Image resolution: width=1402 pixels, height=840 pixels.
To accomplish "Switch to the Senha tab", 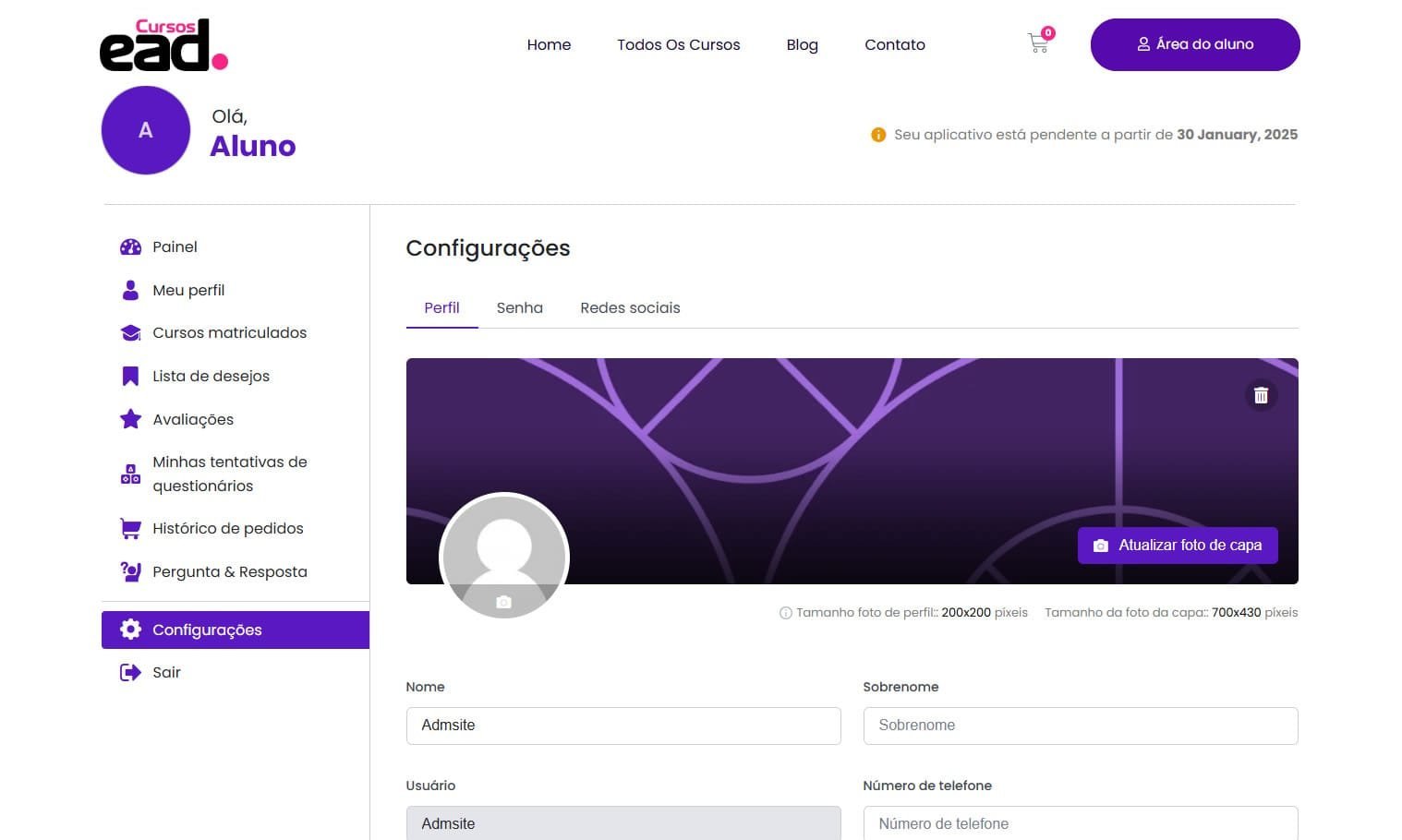I will click(519, 307).
